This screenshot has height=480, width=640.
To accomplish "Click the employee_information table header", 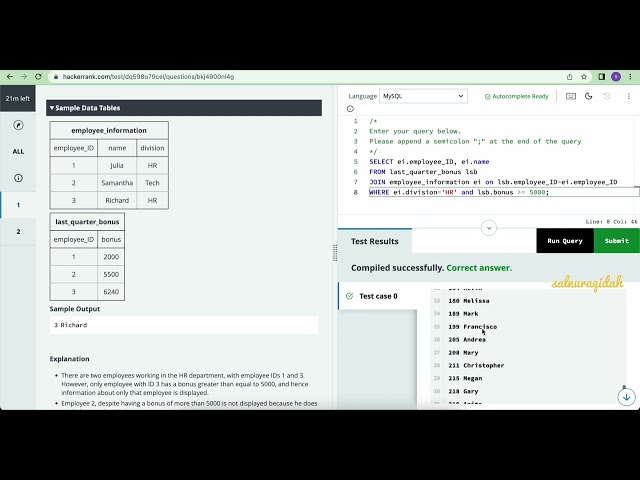I will tap(109, 130).
